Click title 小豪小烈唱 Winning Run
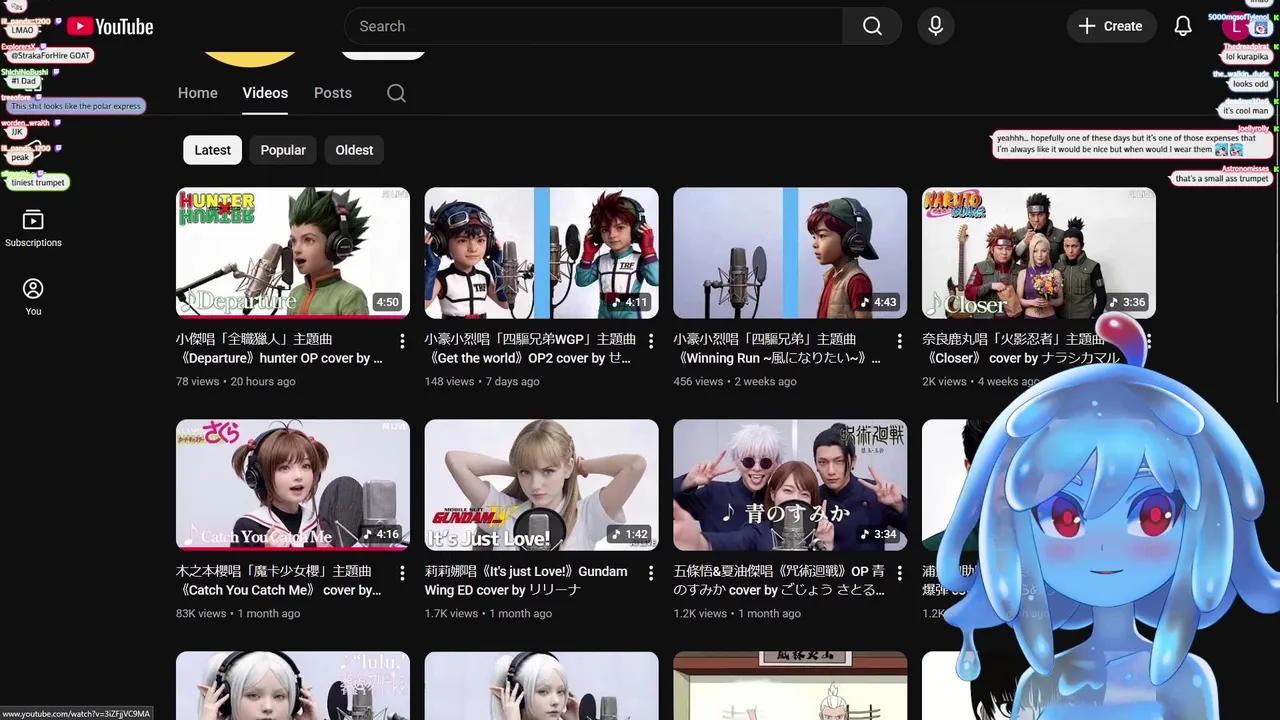The image size is (1280, 720). tap(777, 349)
